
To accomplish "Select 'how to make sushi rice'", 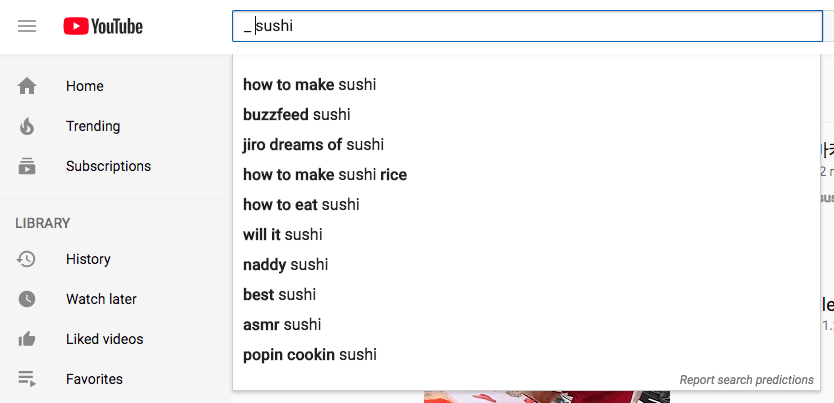I will click(x=325, y=175).
